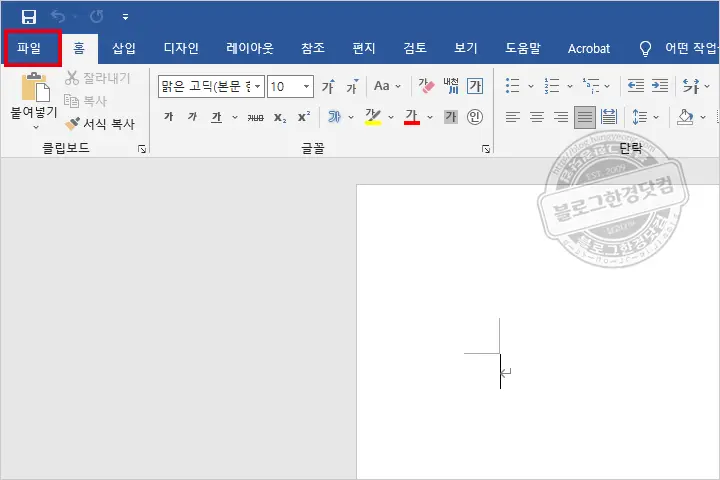This screenshot has width=720, height=480.
Task: Open the font name combo box
Action: pyautogui.click(x=211, y=86)
